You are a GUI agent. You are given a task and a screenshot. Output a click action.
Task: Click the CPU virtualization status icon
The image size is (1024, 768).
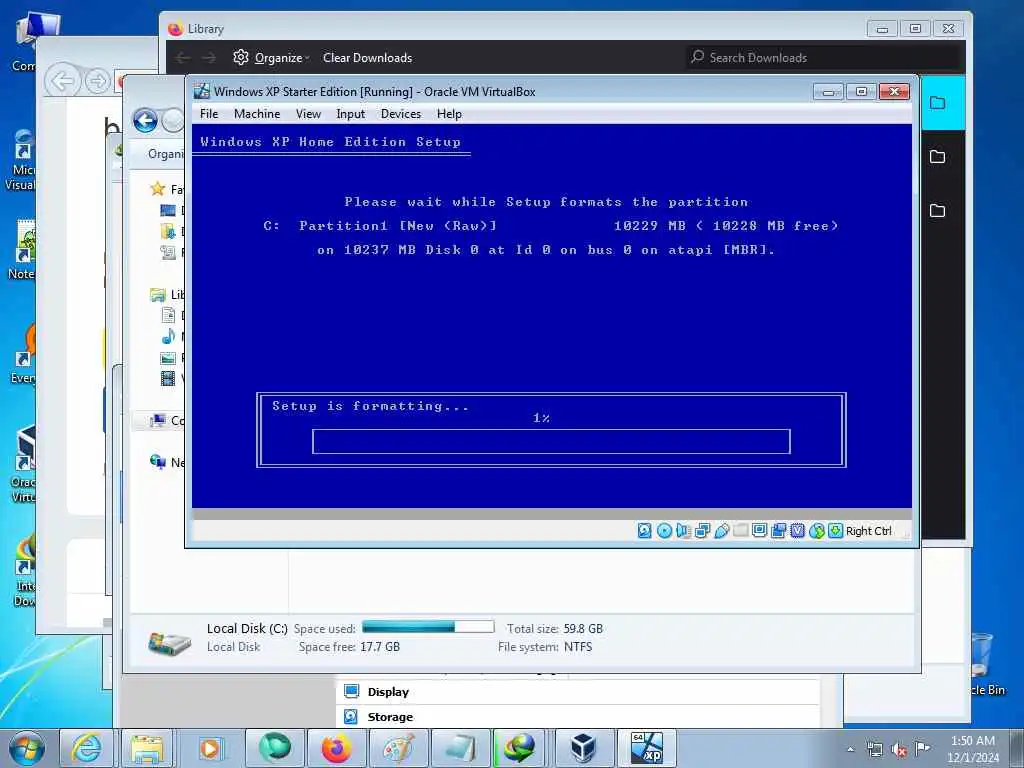pos(797,531)
